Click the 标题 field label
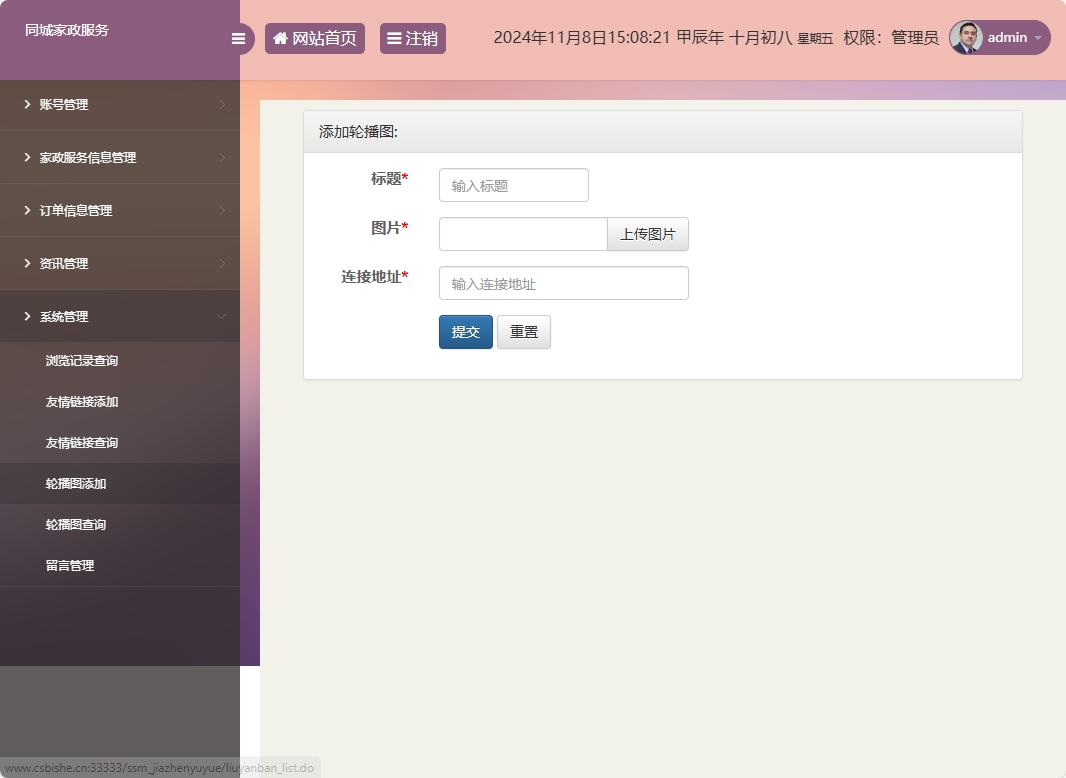Screen dimensions: 1066x778 [389, 178]
